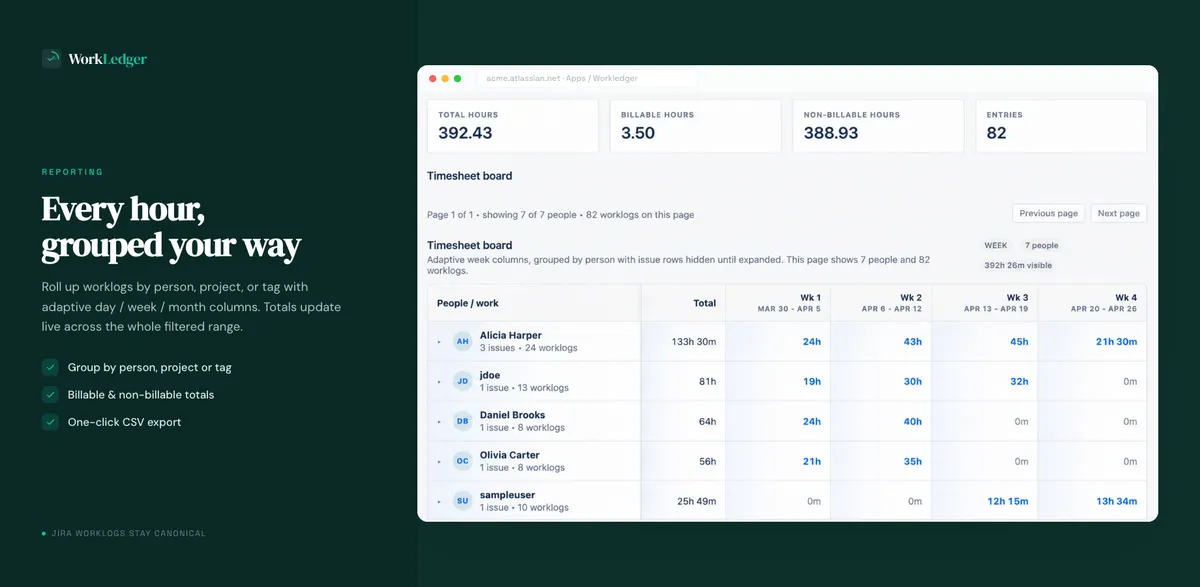
Task: Click the name Olivia Carter
Action: tap(510, 455)
